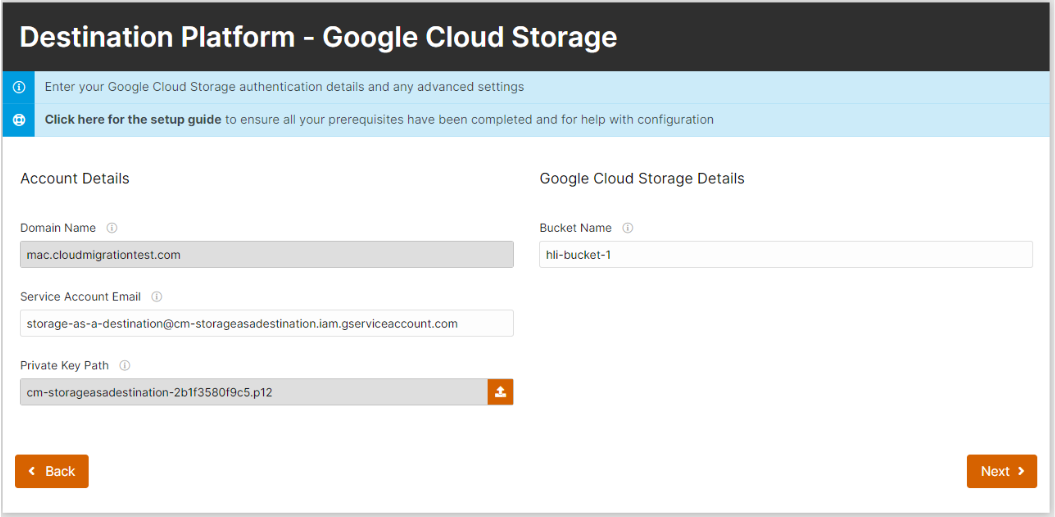Edit the Service Account Email field
The width and height of the screenshot is (1055, 517).
tap(267, 323)
